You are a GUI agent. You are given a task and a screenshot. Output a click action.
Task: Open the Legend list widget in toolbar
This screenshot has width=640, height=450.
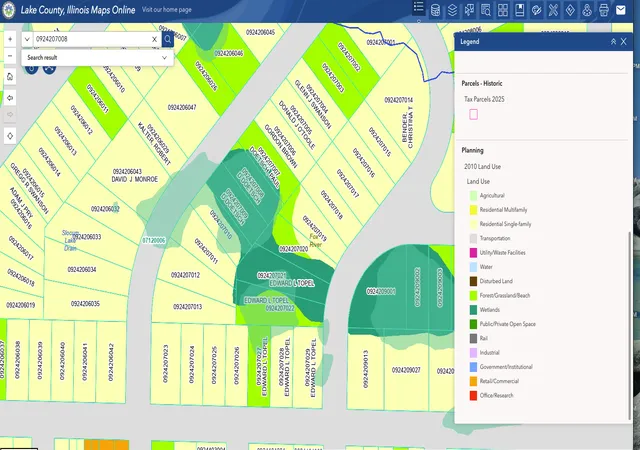pyautogui.click(x=418, y=8)
